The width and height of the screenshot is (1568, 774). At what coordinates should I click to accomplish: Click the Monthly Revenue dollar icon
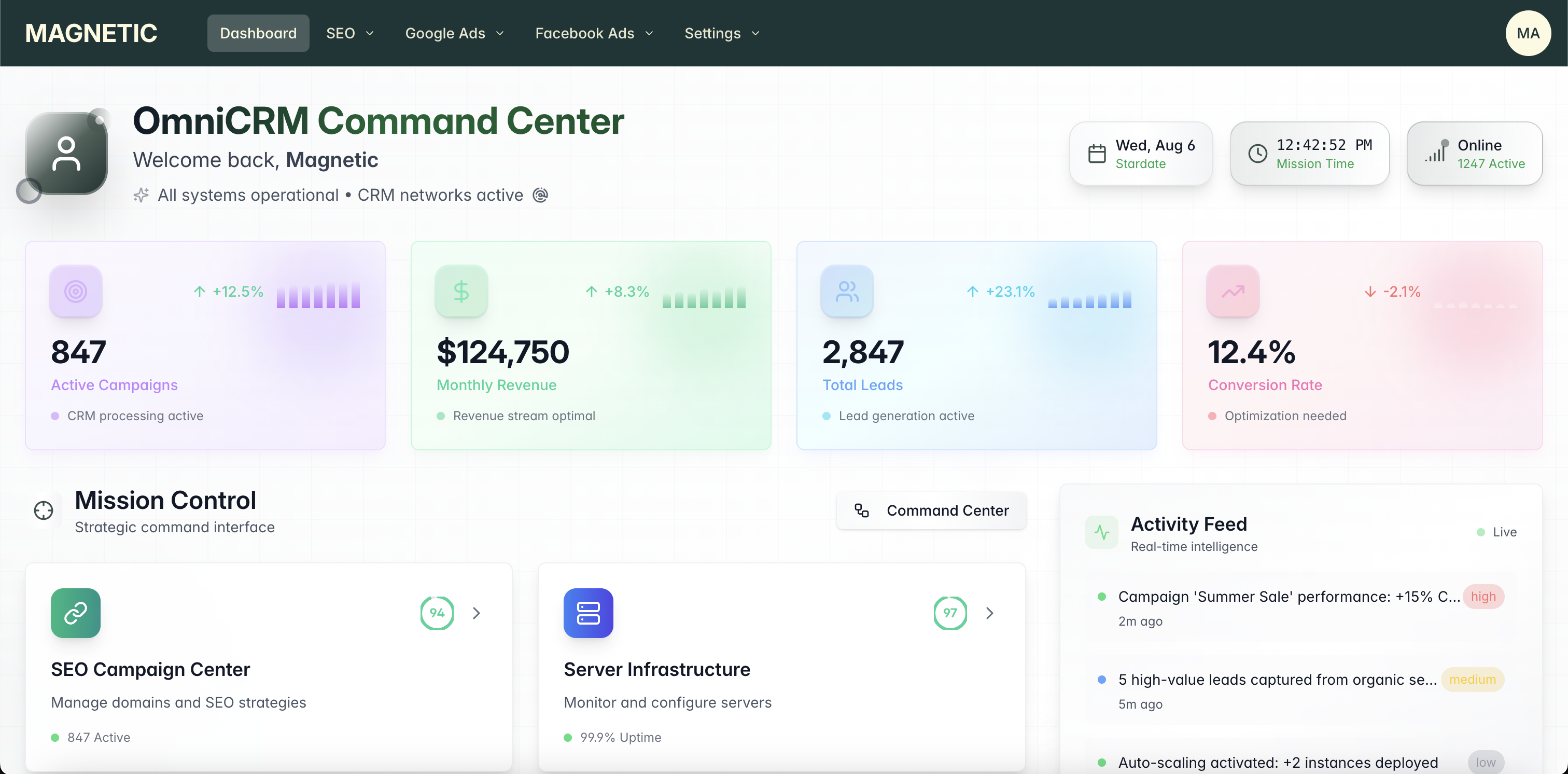pos(461,291)
